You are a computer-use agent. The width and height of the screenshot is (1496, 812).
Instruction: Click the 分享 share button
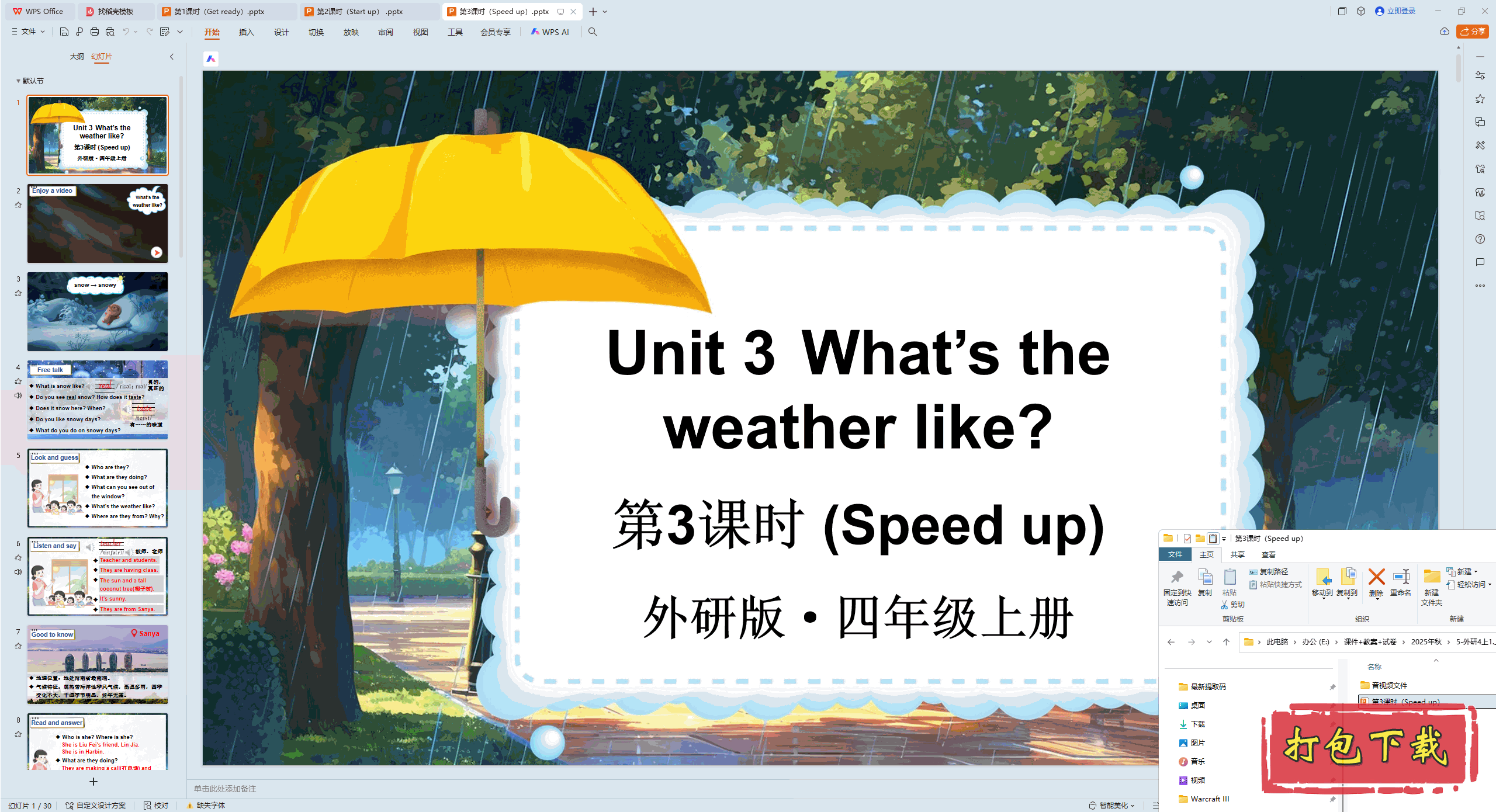pyautogui.click(x=1473, y=32)
